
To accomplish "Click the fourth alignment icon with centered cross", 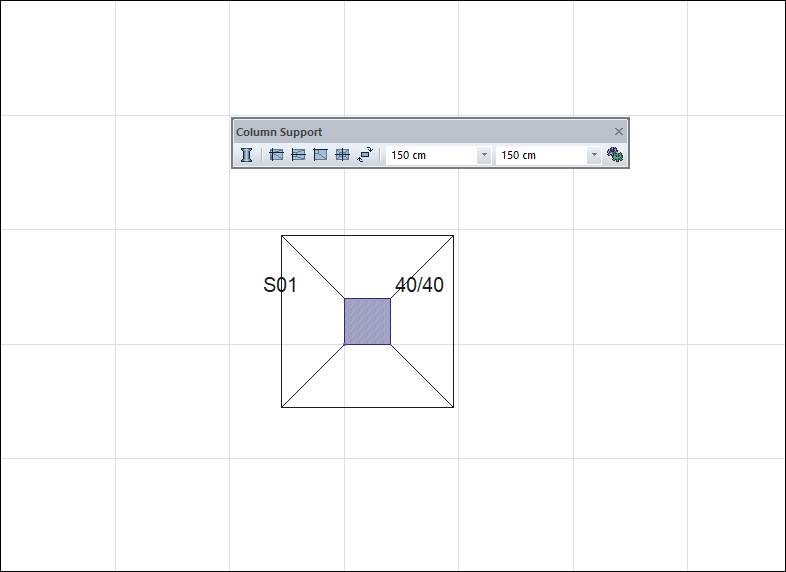I will (x=342, y=155).
